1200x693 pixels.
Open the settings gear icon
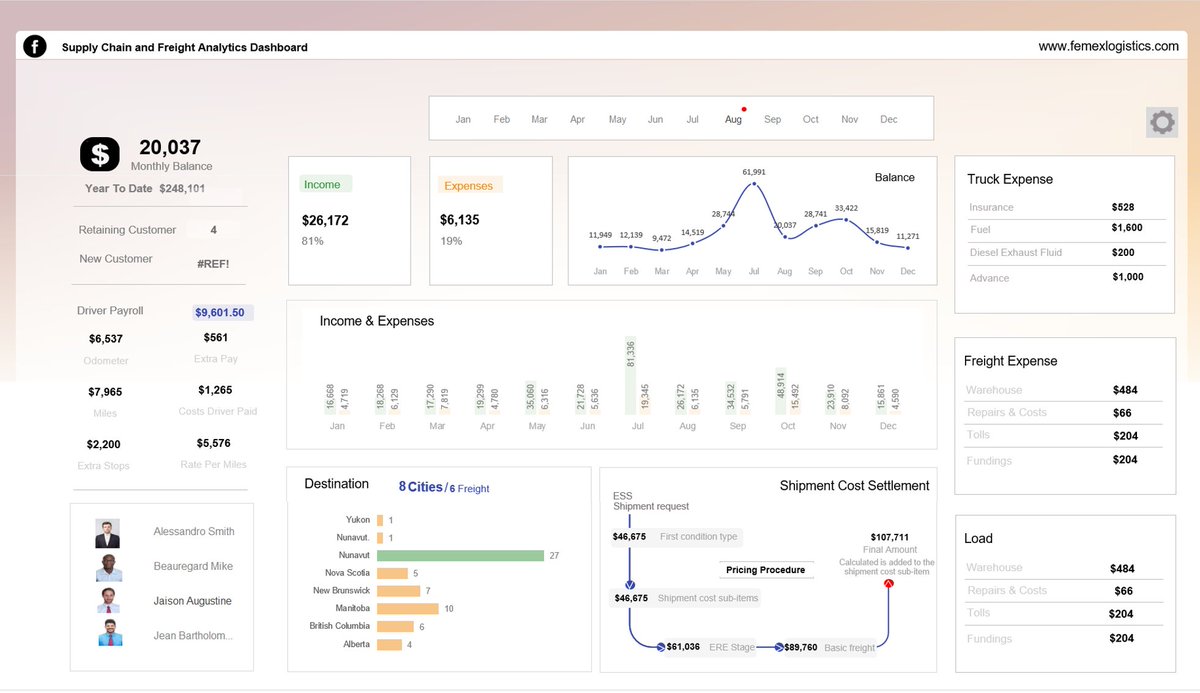1161,122
